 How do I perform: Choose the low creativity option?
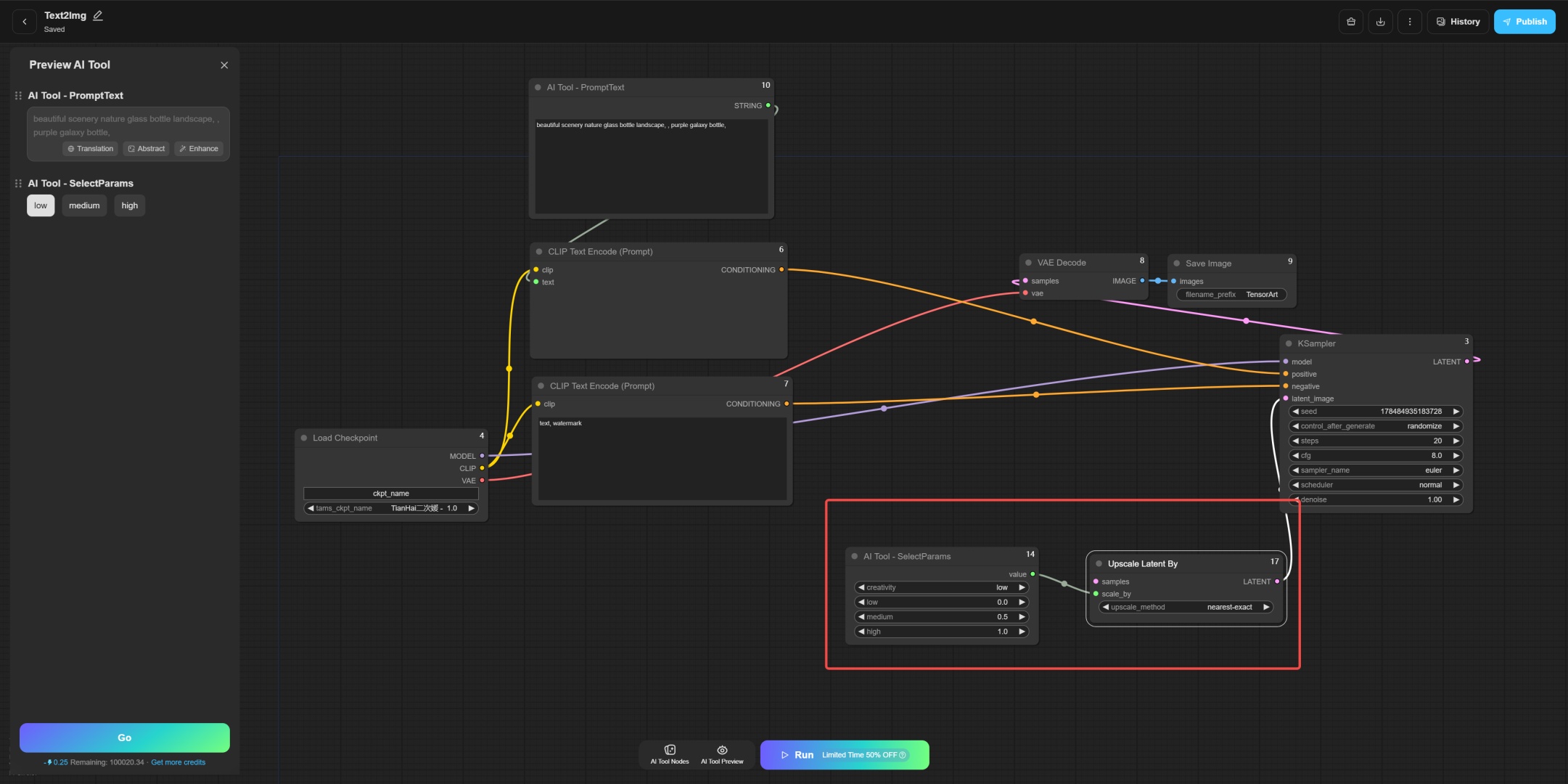point(41,205)
